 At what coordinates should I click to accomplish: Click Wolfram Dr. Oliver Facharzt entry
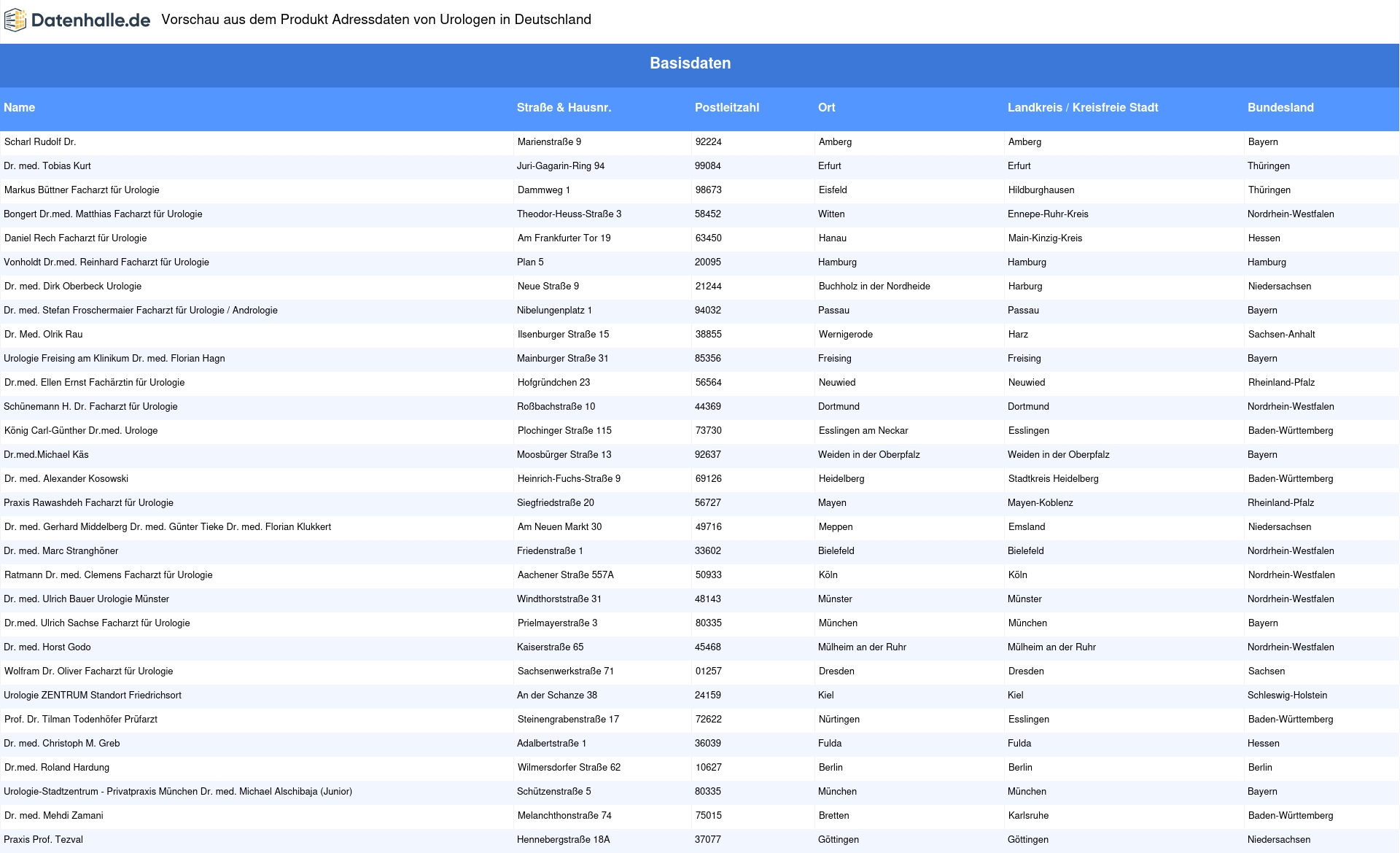89,671
